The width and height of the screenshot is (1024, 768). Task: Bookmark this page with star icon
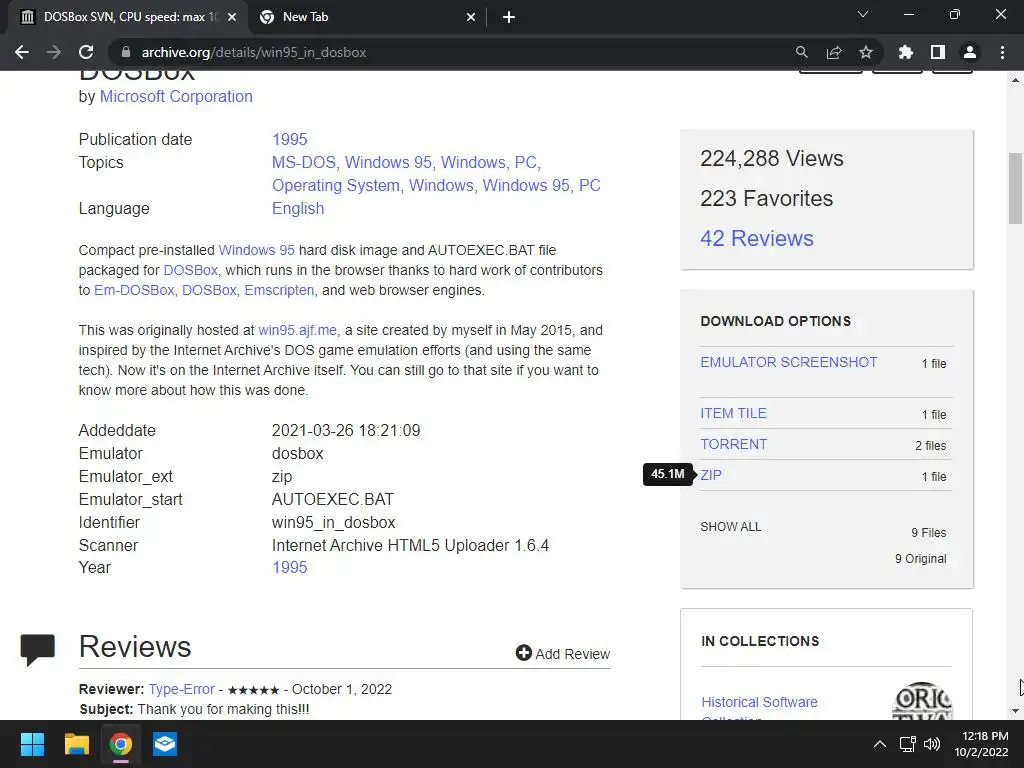(x=866, y=52)
